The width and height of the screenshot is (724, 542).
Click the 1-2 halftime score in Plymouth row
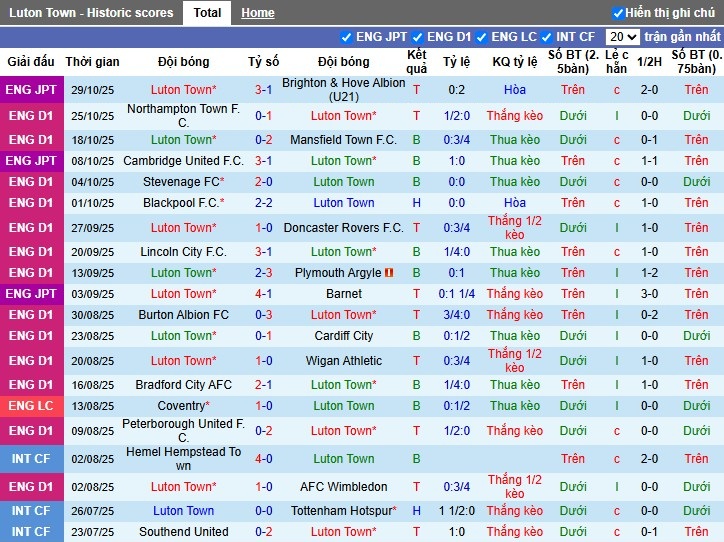[x=649, y=273]
